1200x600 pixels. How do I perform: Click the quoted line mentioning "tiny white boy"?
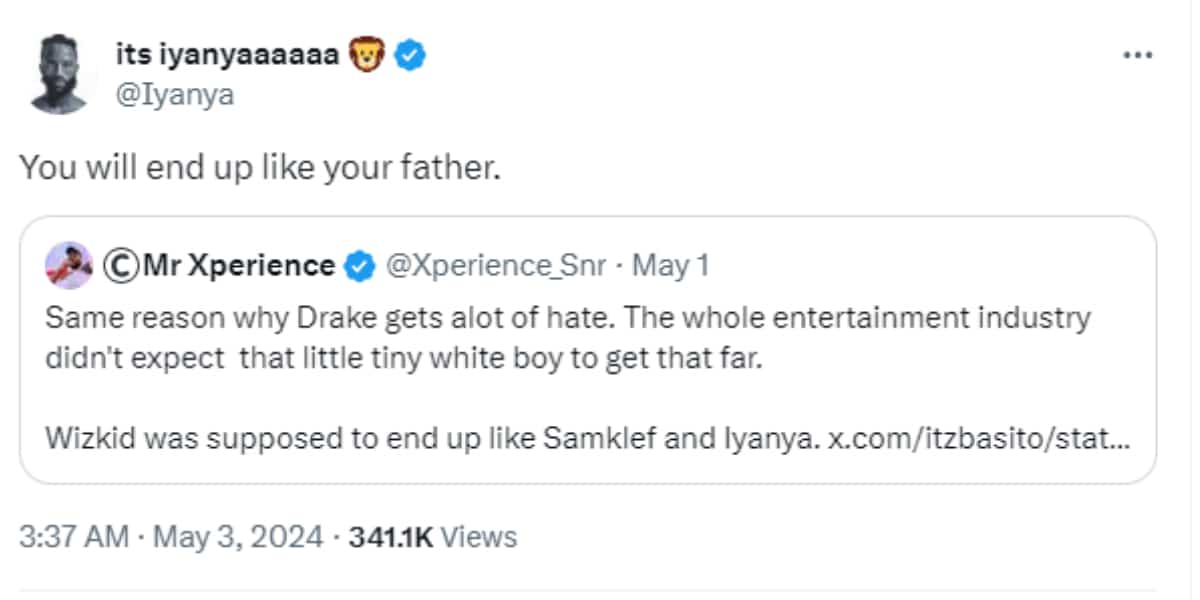pyautogui.click(x=404, y=359)
